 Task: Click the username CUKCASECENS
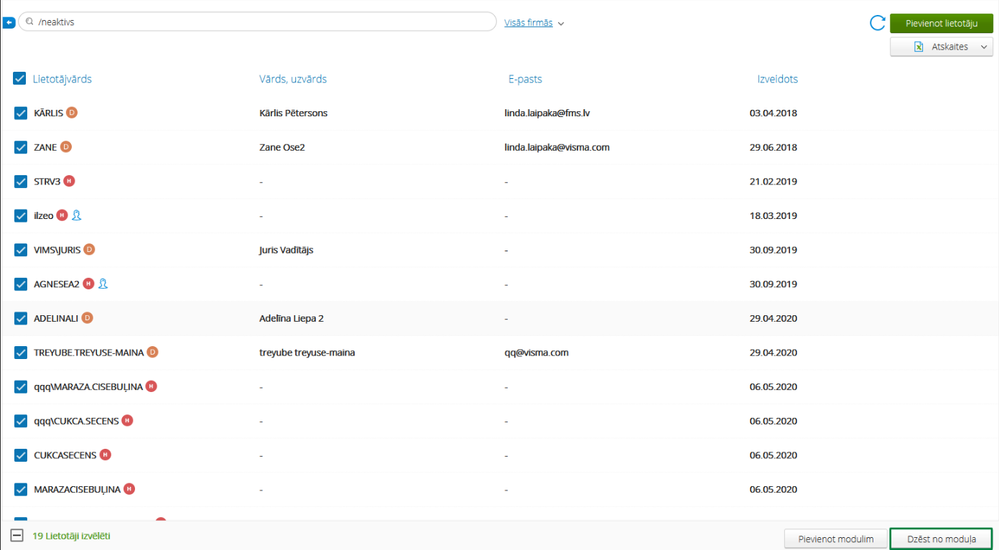(65, 455)
